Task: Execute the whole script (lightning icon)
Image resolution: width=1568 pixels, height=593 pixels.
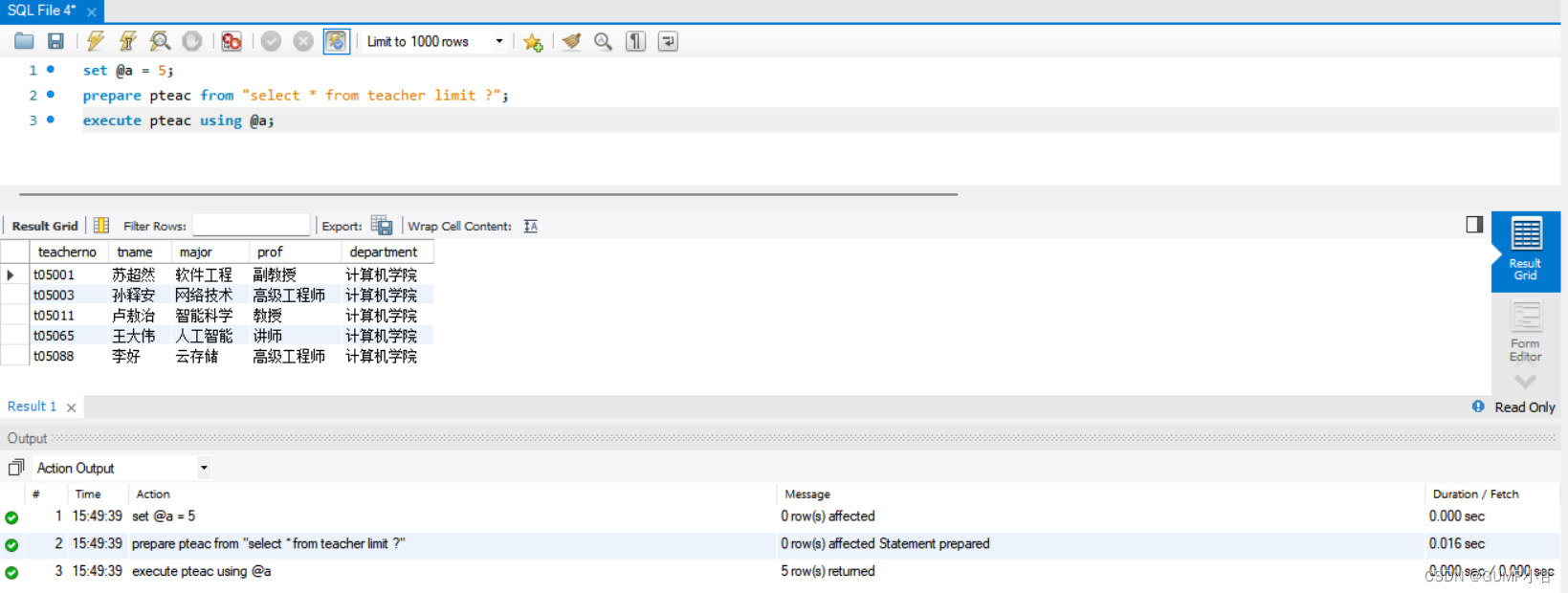Action: [96, 41]
